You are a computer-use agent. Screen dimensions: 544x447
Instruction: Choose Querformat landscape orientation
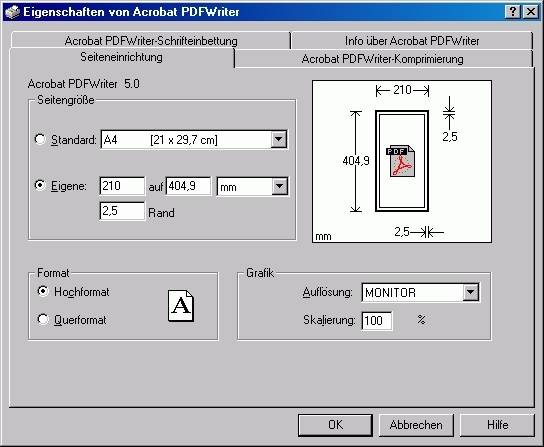(x=43, y=319)
